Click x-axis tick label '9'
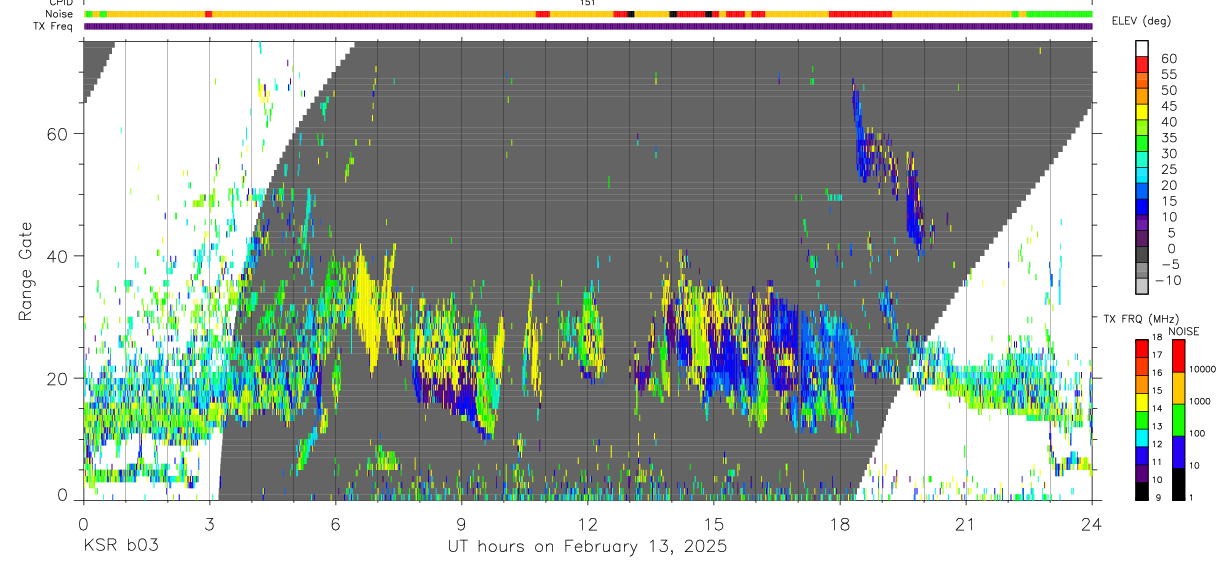 461,524
